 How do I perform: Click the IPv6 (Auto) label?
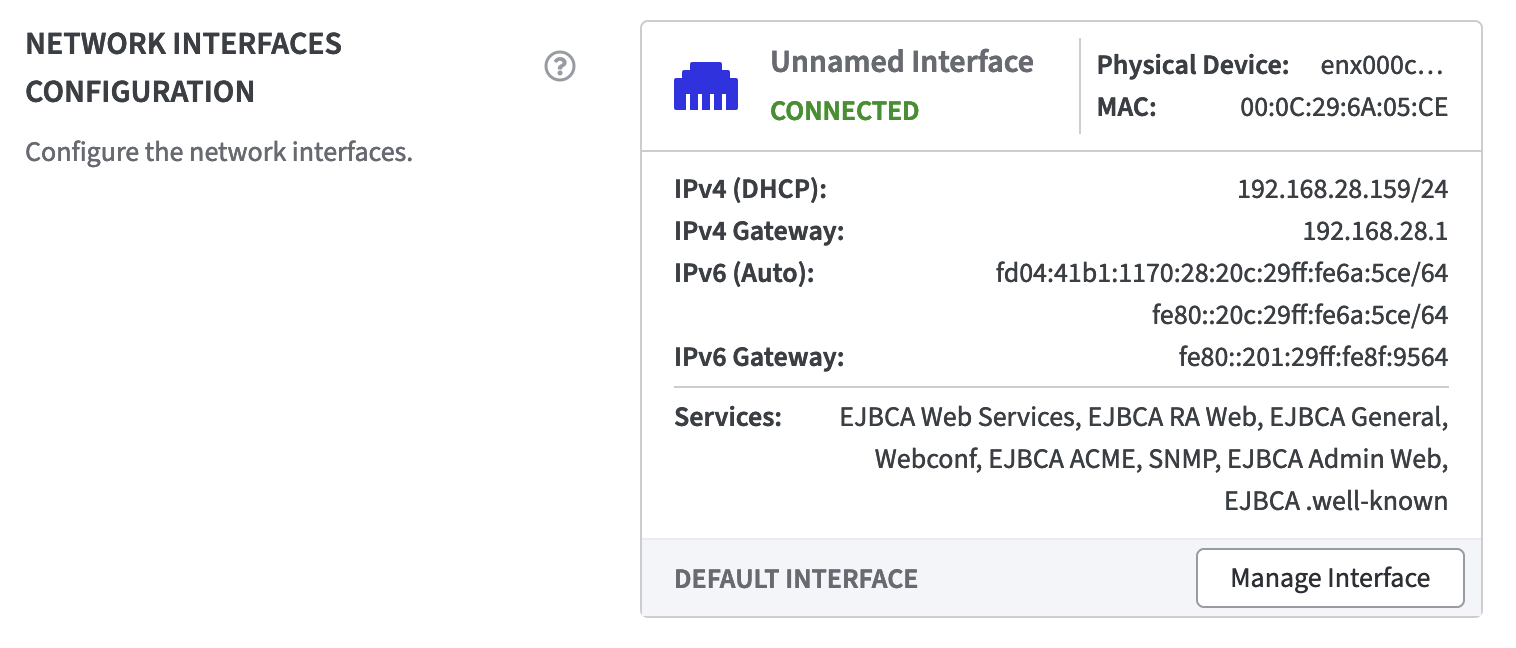tap(744, 273)
